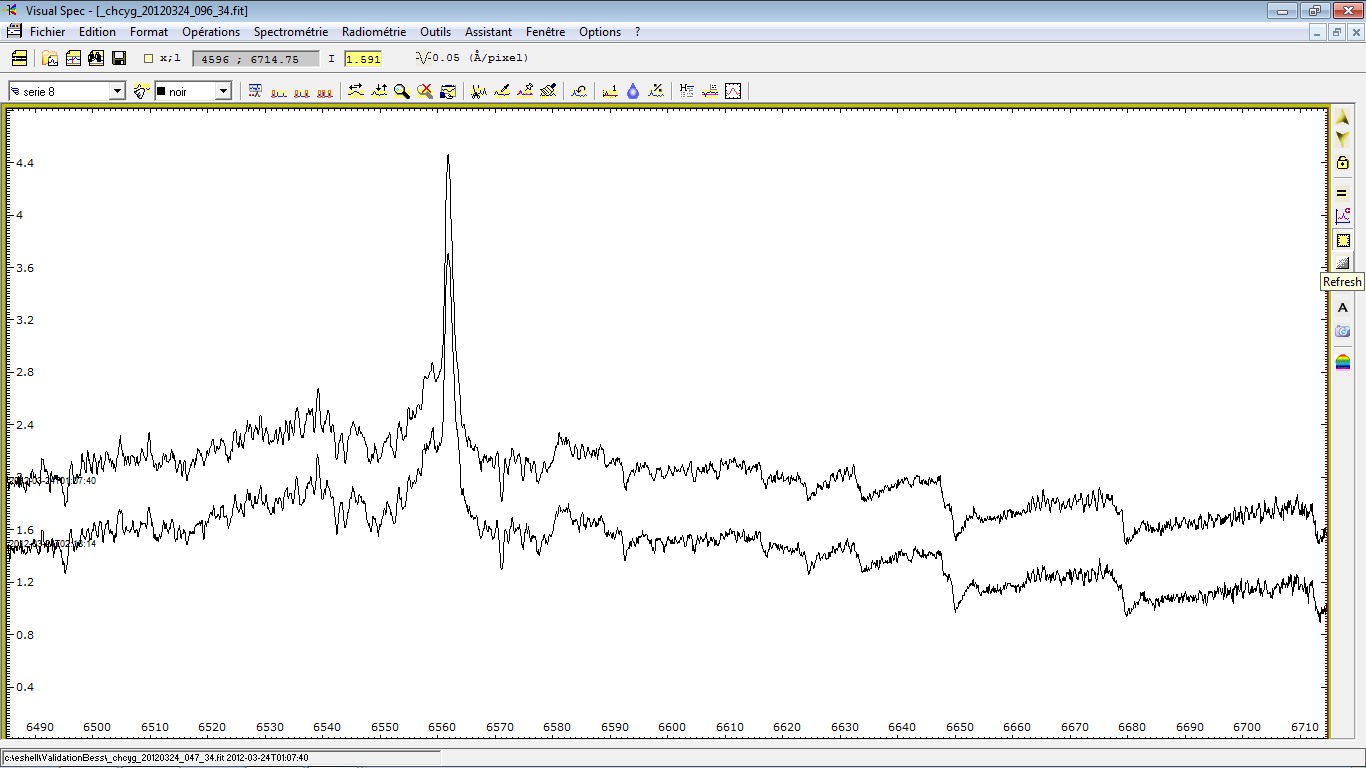
Task: Open the Radiométrie menu
Action: [x=374, y=32]
